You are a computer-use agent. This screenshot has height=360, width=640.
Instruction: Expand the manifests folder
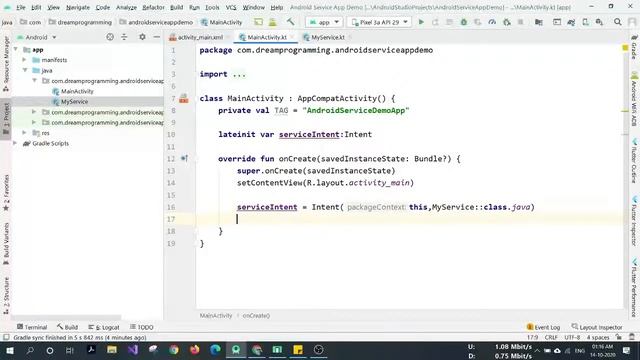[25, 60]
